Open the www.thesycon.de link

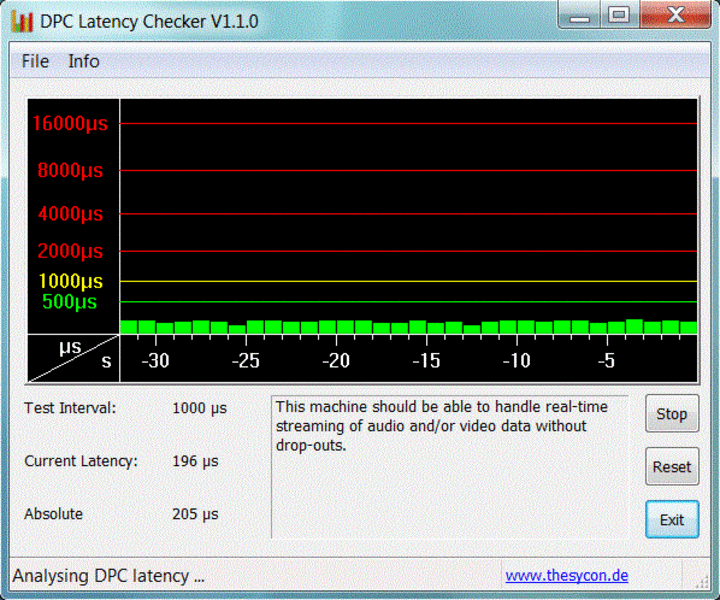pyautogui.click(x=567, y=575)
